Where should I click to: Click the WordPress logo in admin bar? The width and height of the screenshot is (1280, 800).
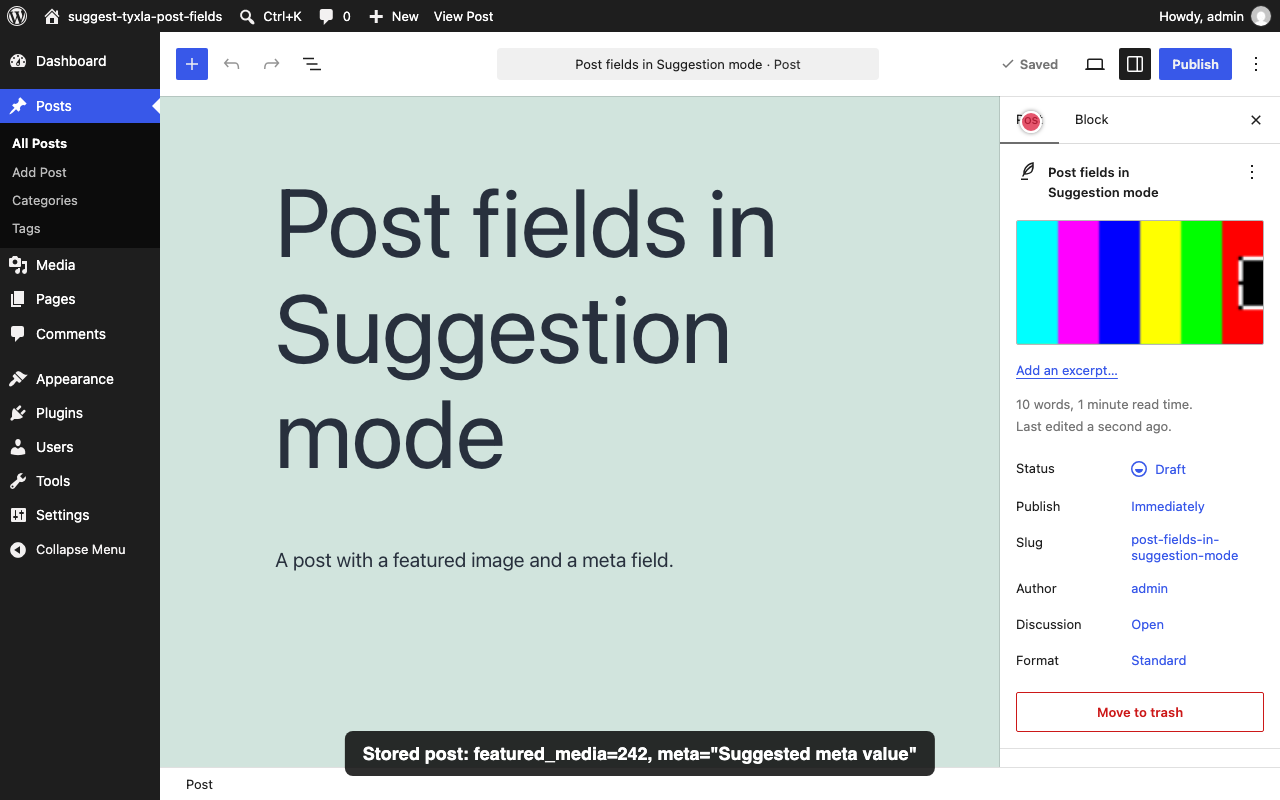coord(16,16)
